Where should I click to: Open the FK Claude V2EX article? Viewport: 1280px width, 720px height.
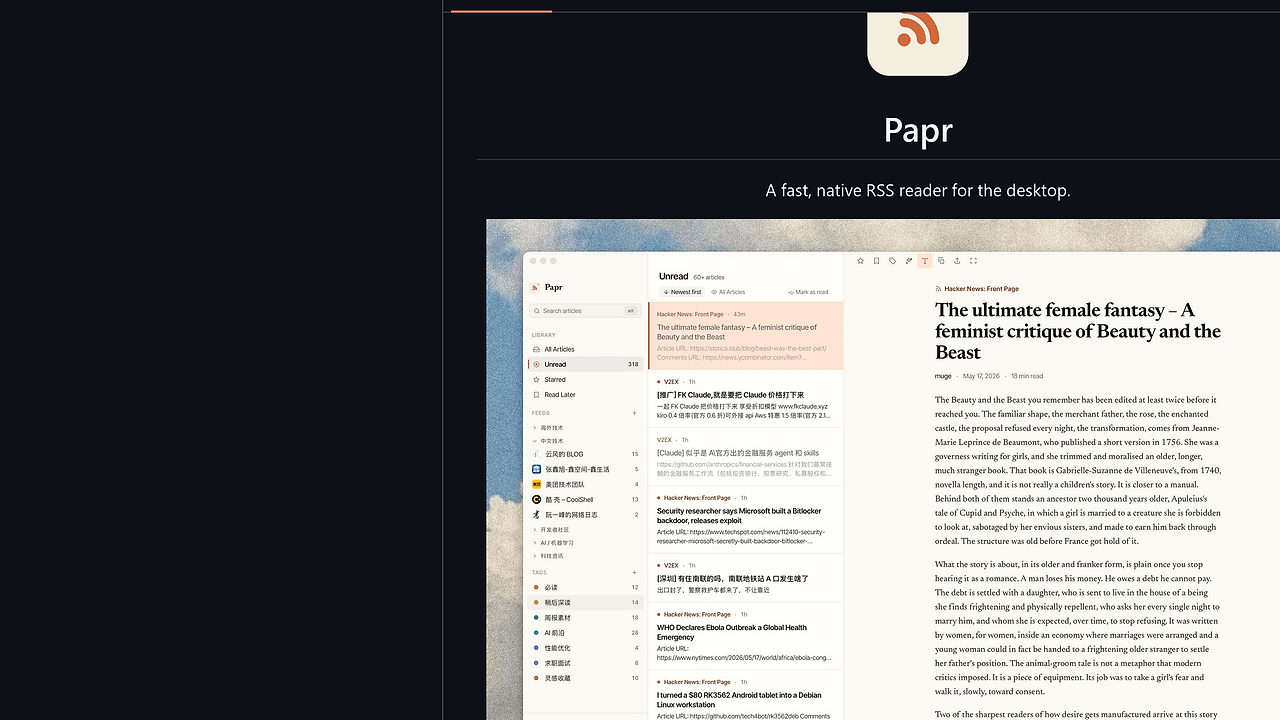746,399
